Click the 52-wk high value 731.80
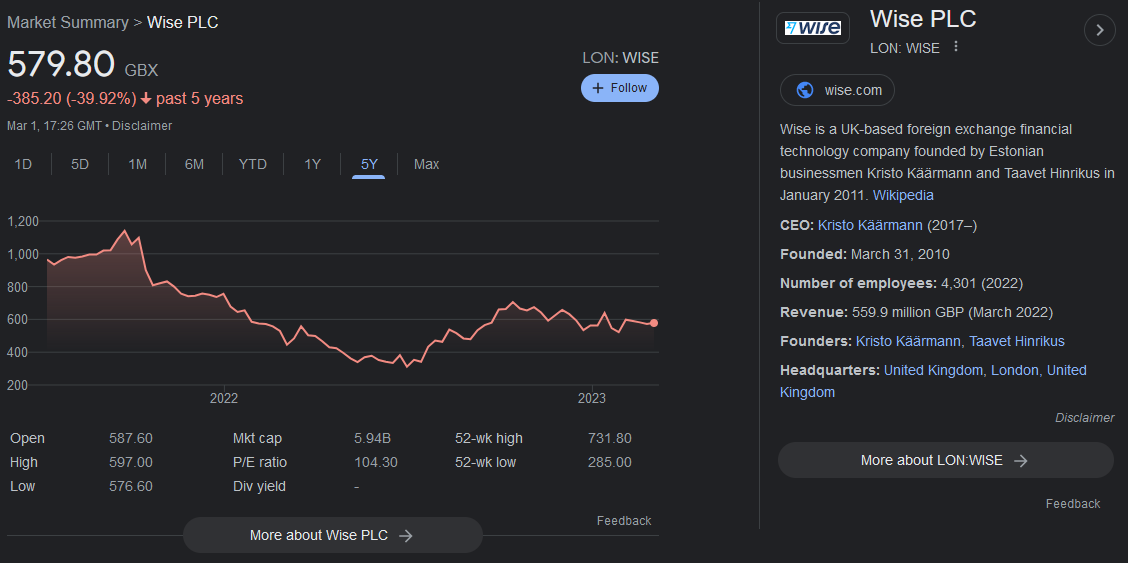The image size is (1128, 563). [x=609, y=438]
